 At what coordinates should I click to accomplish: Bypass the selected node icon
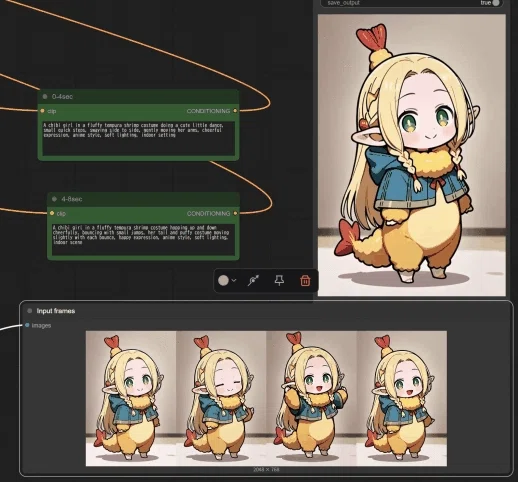[x=253, y=281]
